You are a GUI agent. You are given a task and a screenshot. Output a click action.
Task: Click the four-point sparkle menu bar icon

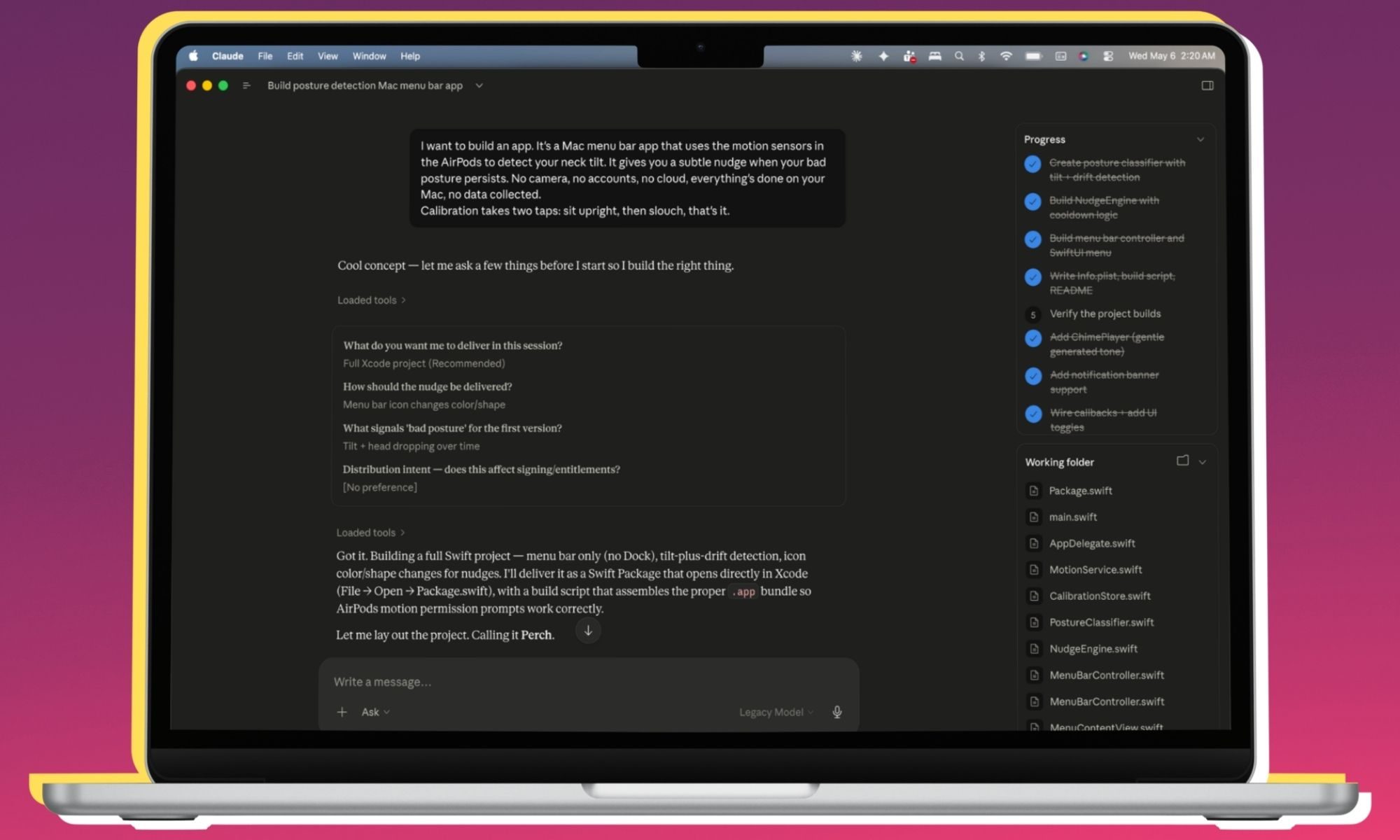883,56
